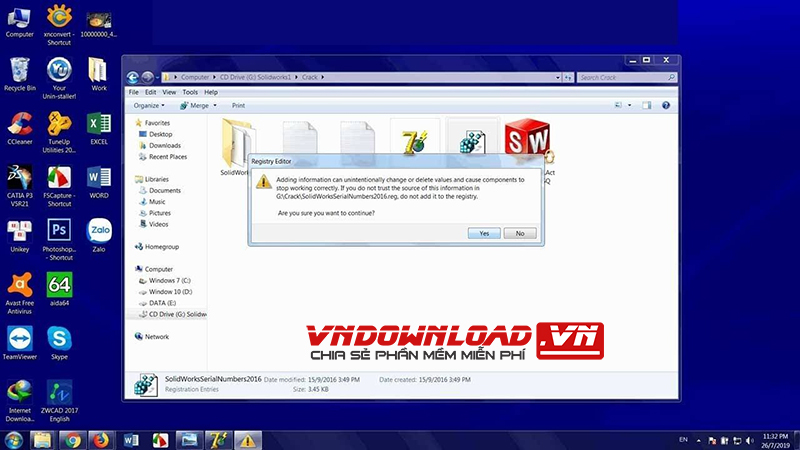This screenshot has width=800, height=450.
Task: Open the WORD desktop shortcut
Action: click(x=99, y=182)
